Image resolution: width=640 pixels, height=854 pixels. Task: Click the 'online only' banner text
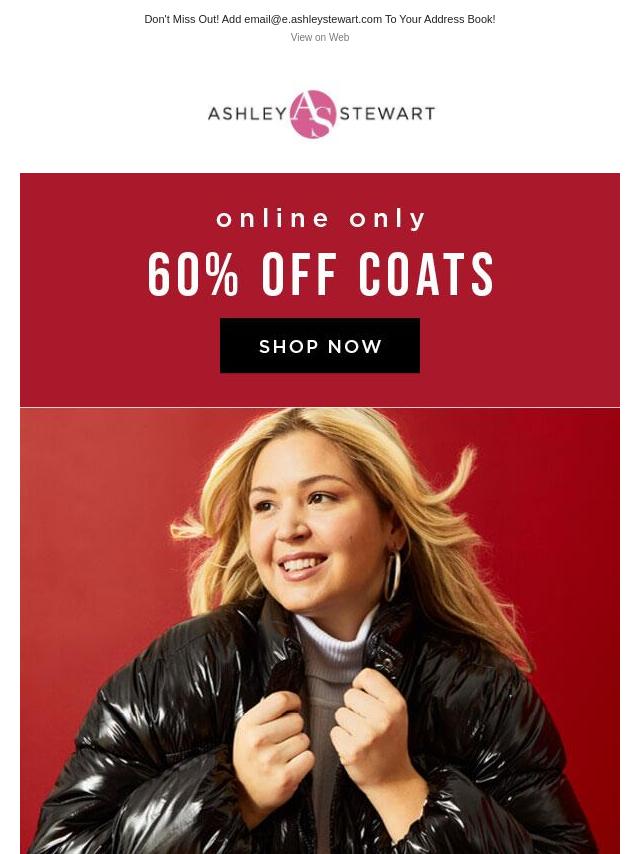[320, 218]
